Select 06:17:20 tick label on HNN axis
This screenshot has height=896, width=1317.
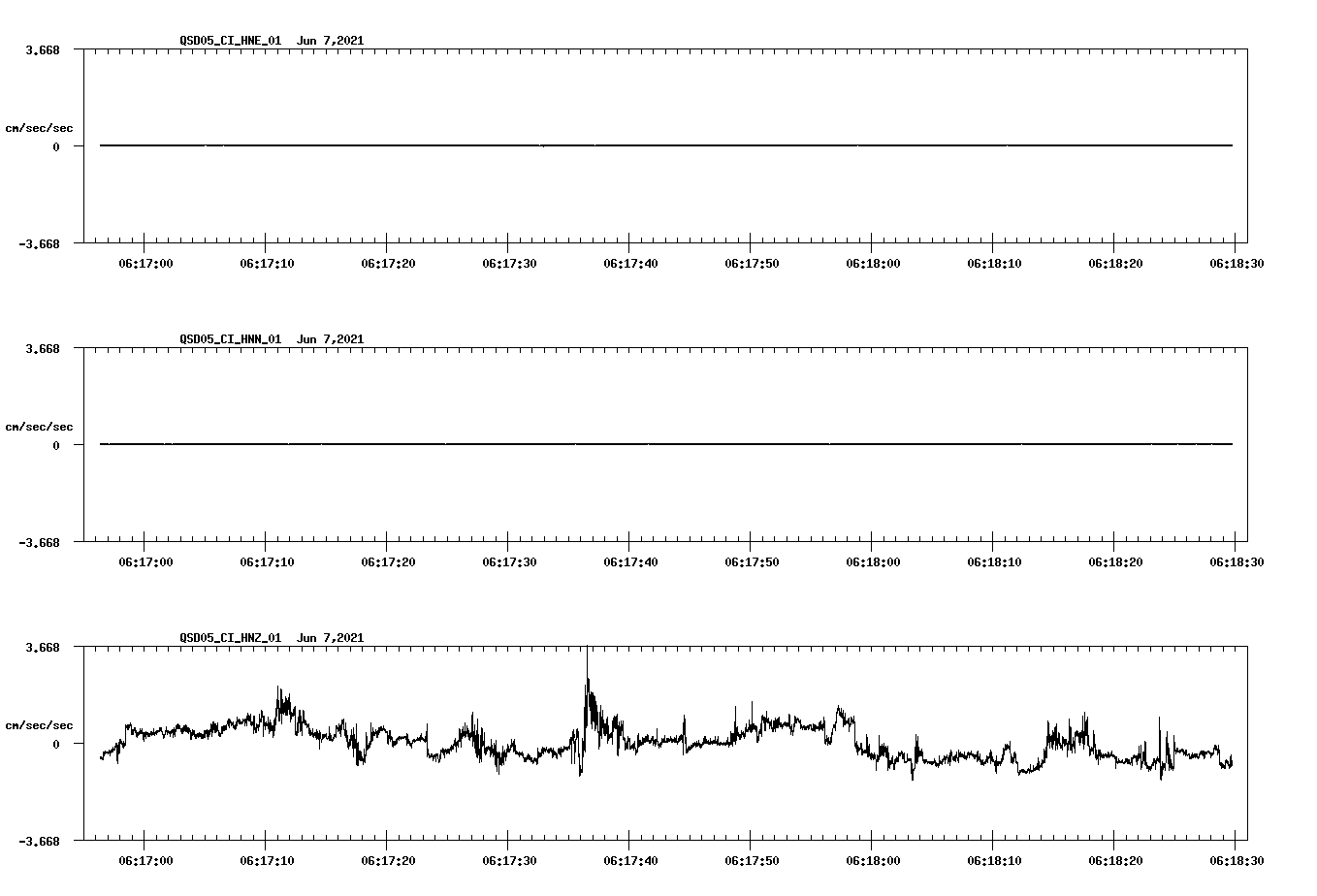click(388, 561)
